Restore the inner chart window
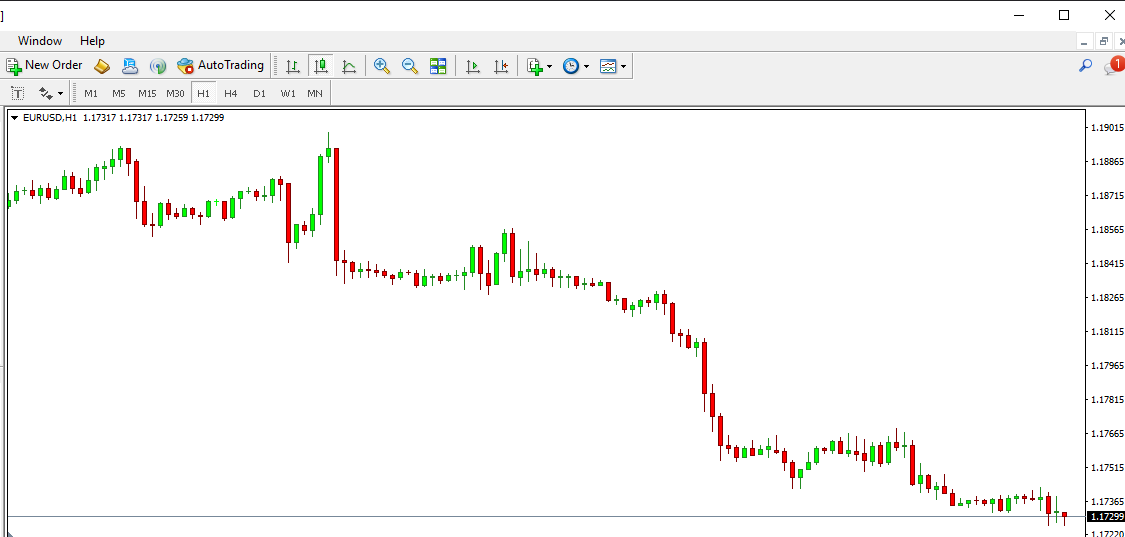The height and width of the screenshot is (537, 1125). pyautogui.click(x=1103, y=42)
